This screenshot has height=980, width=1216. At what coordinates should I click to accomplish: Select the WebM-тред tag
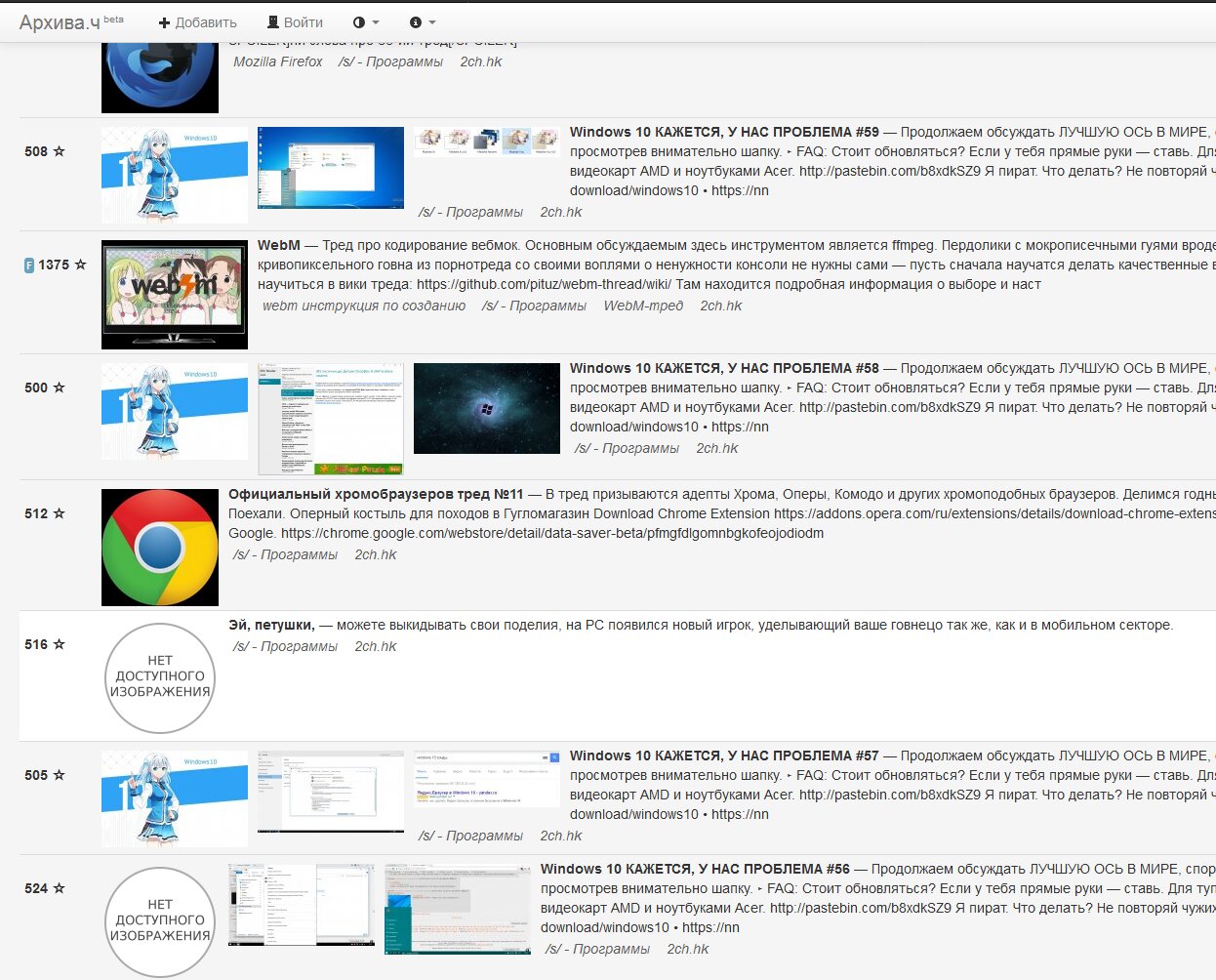(643, 306)
